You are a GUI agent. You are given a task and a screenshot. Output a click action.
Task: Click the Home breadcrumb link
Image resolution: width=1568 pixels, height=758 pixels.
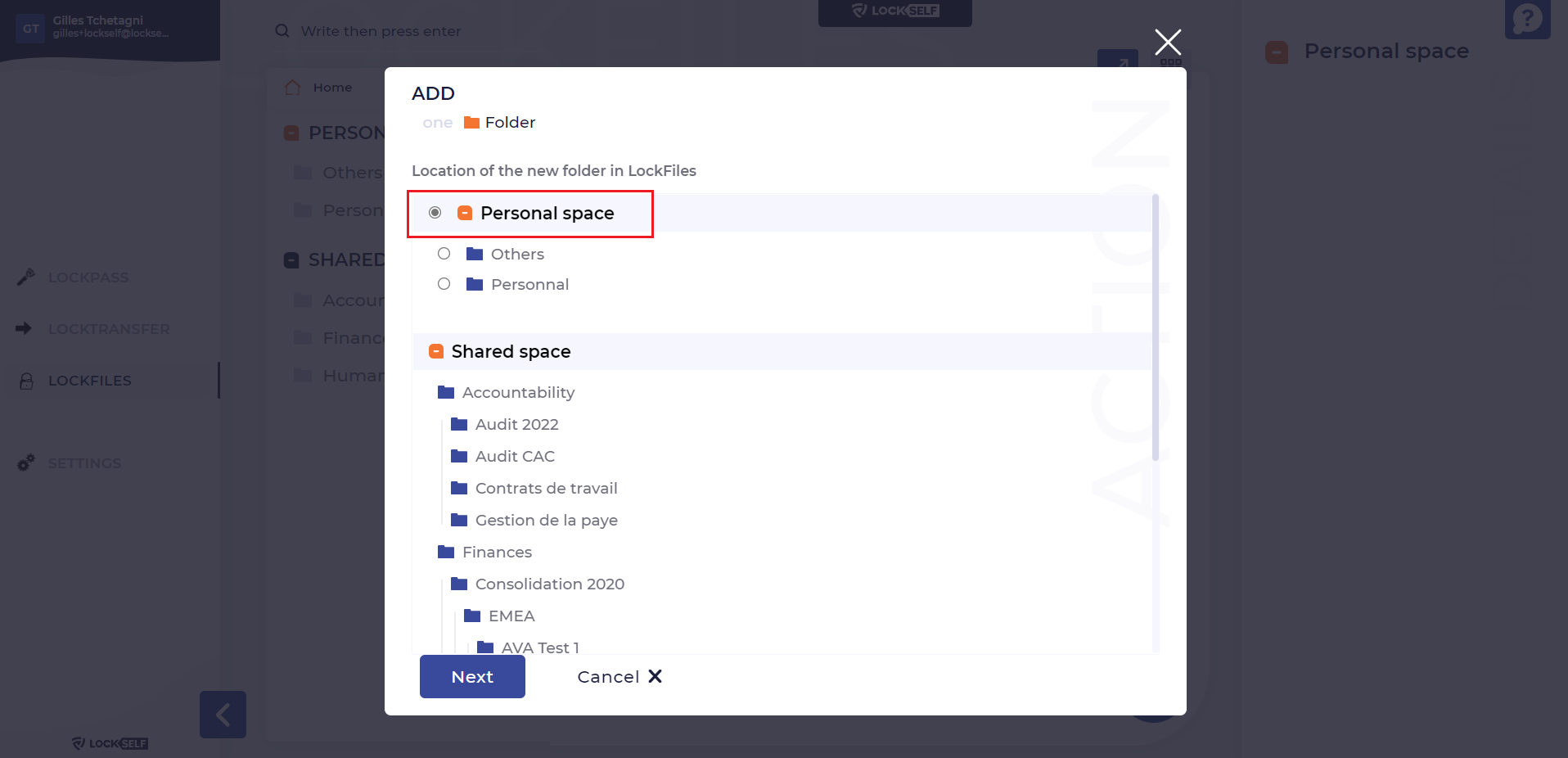coord(332,88)
